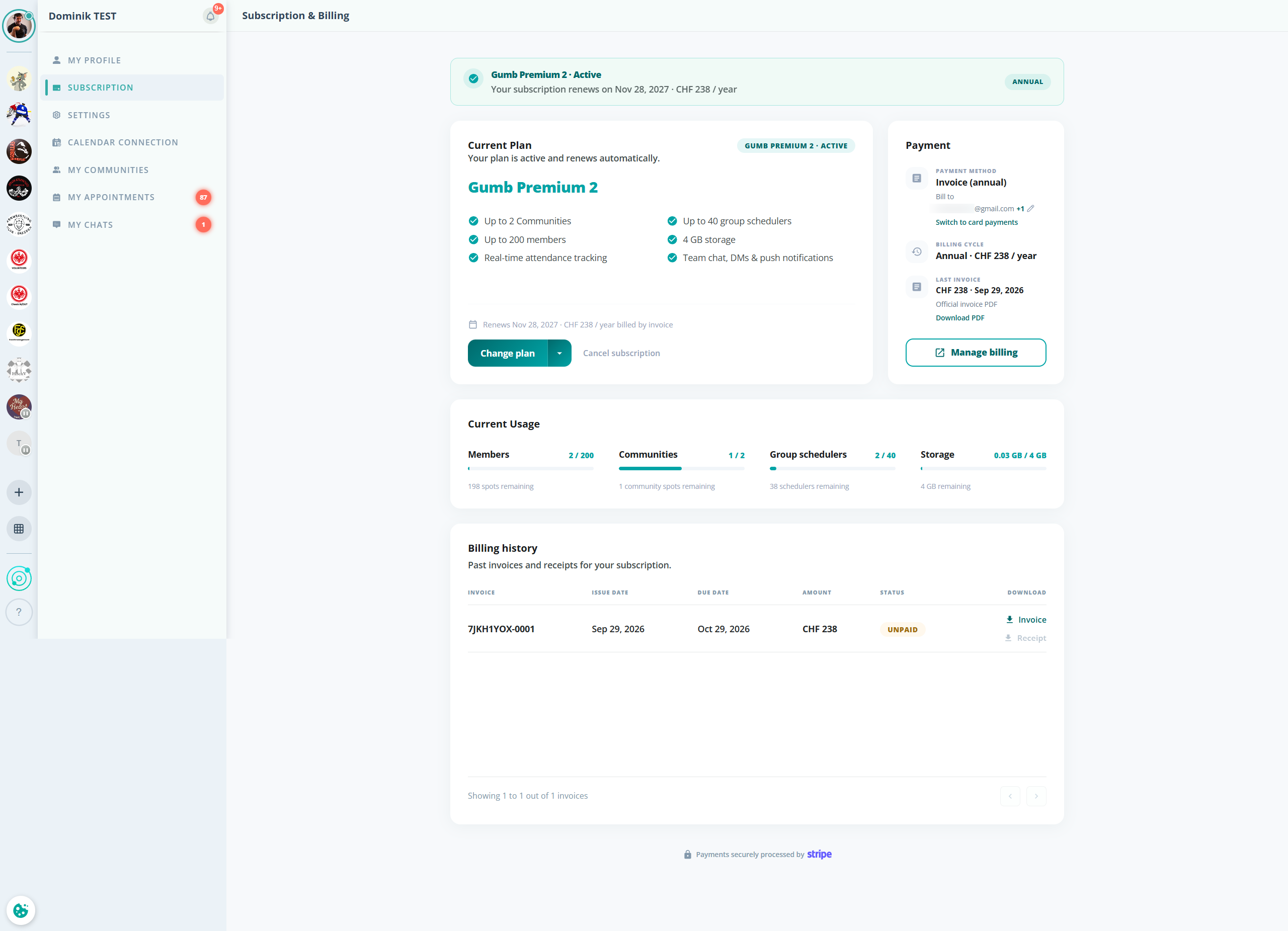The width and height of the screenshot is (1288, 931).
Task: Click the Change plan button
Action: [x=508, y=353]
